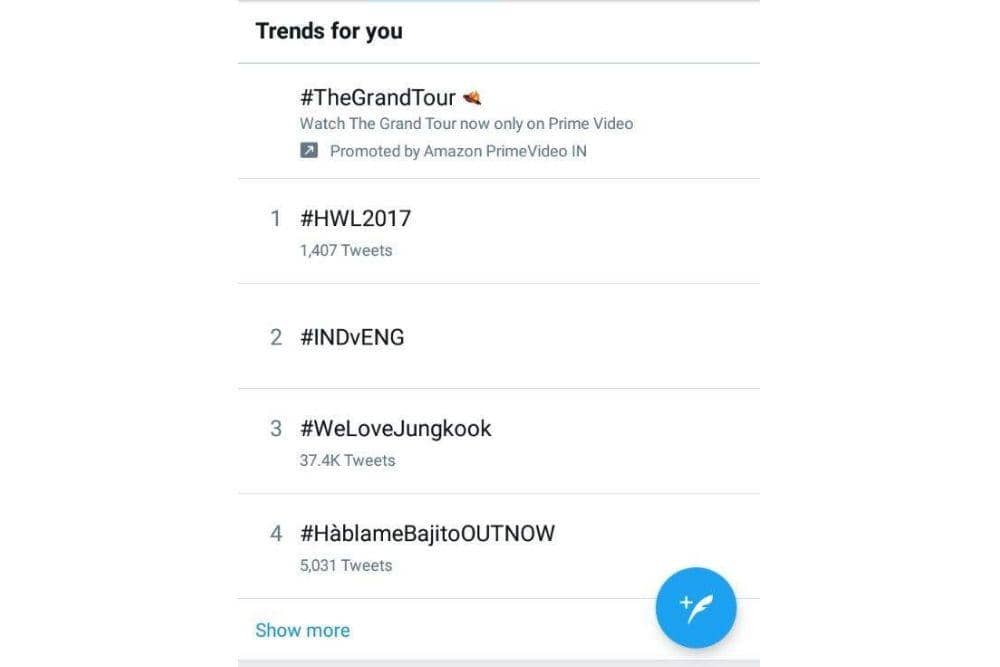The width and height of the screenshot is (1000, 667).
Task: Click rank number 3 in trends
Action: tap(276, 429)
